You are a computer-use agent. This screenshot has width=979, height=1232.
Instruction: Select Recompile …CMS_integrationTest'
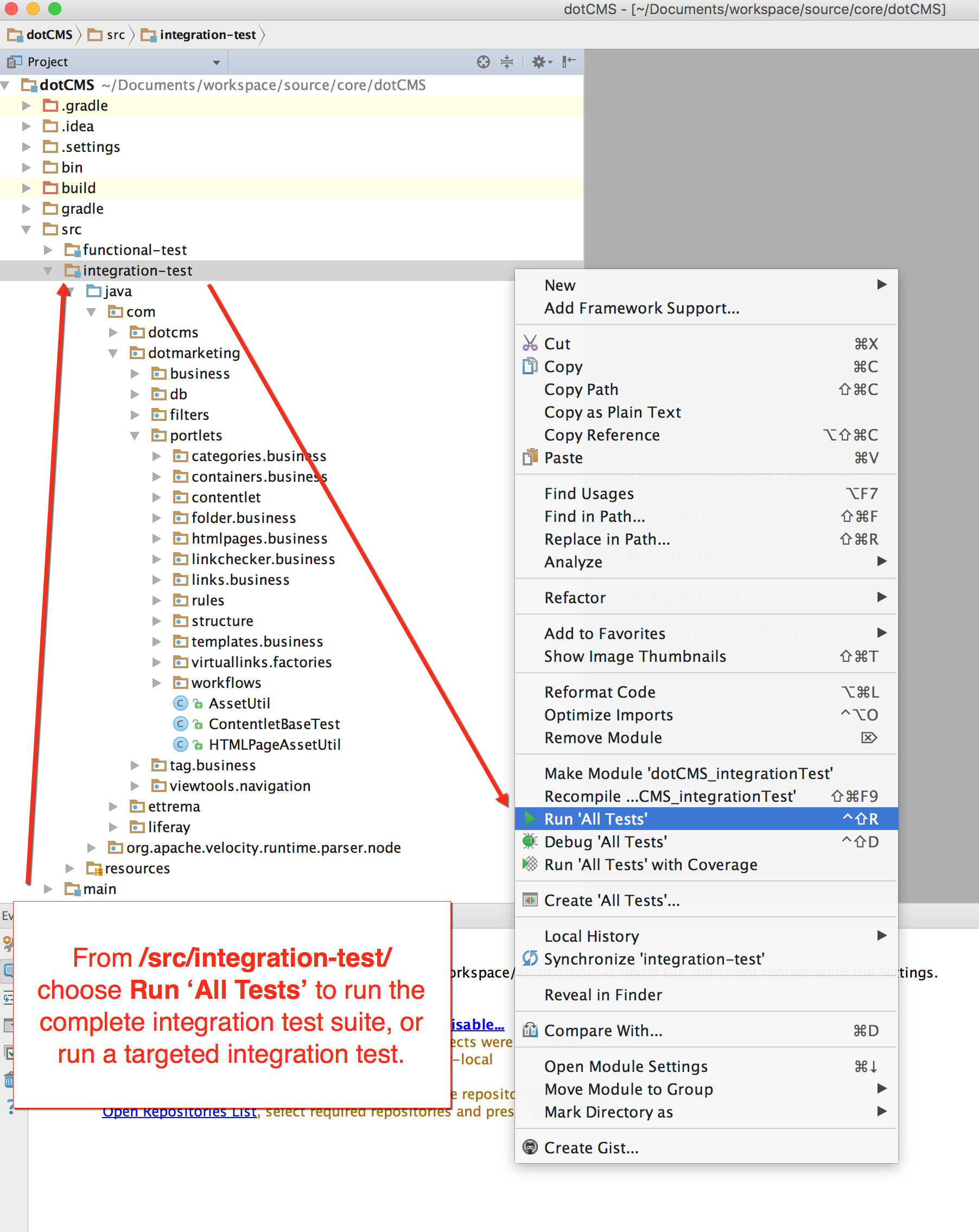[706, 795]
